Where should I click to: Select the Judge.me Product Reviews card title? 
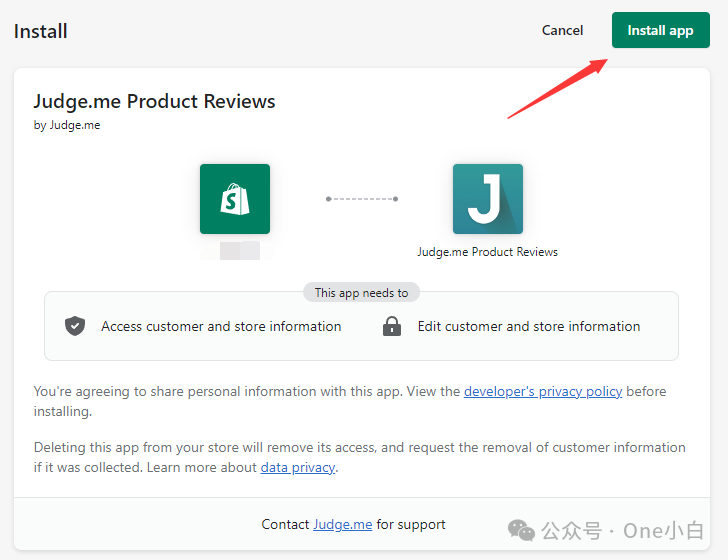(x=154, y=101)
